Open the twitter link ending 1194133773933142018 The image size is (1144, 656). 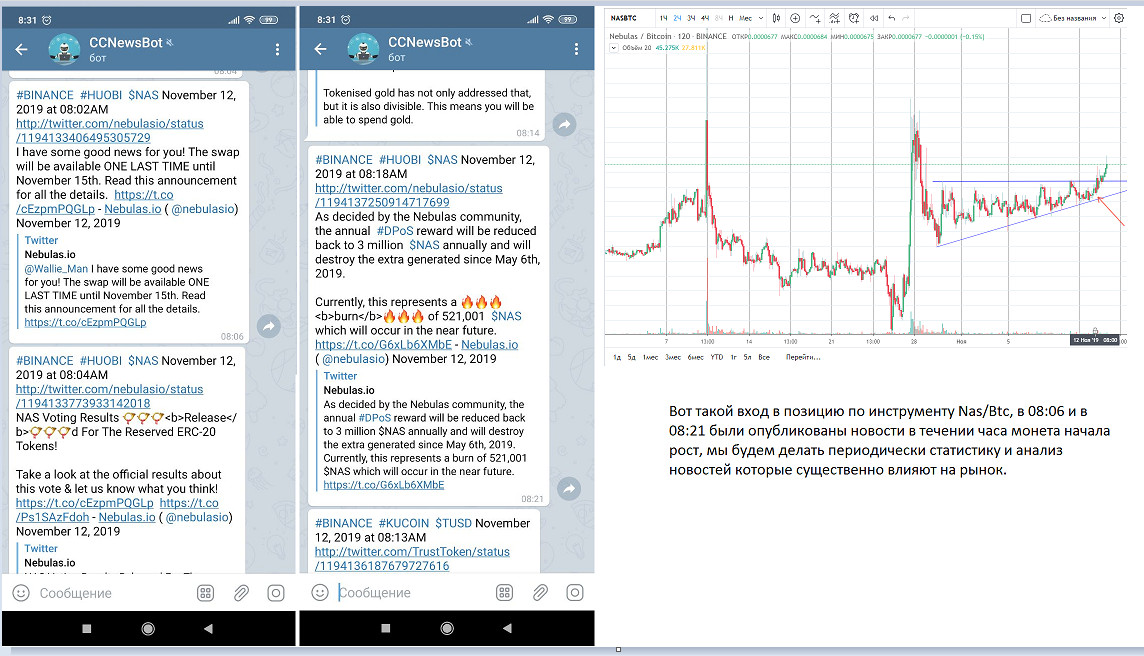(109, 396)
